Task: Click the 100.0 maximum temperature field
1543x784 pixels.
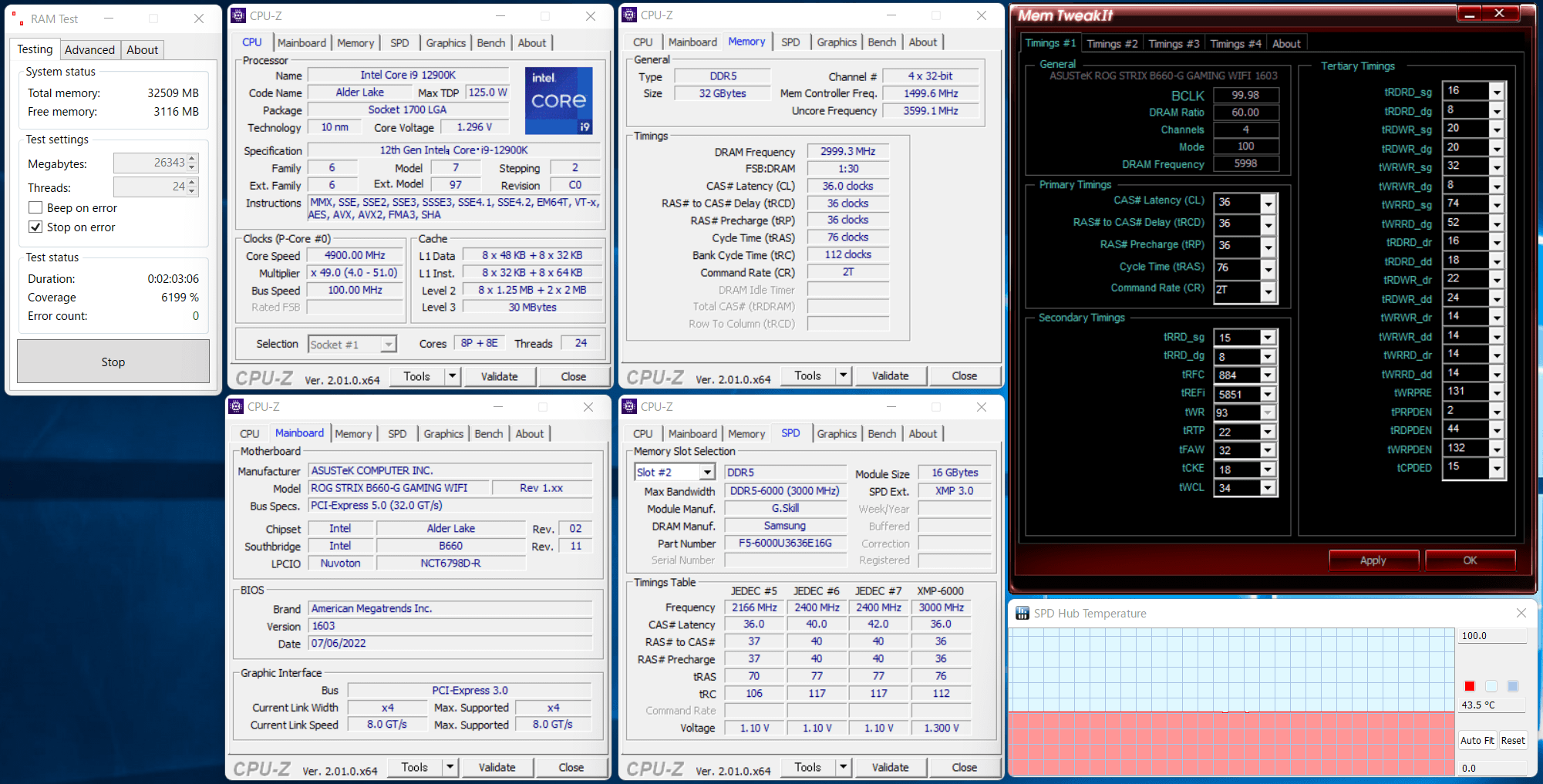Action: (1492, 636)
